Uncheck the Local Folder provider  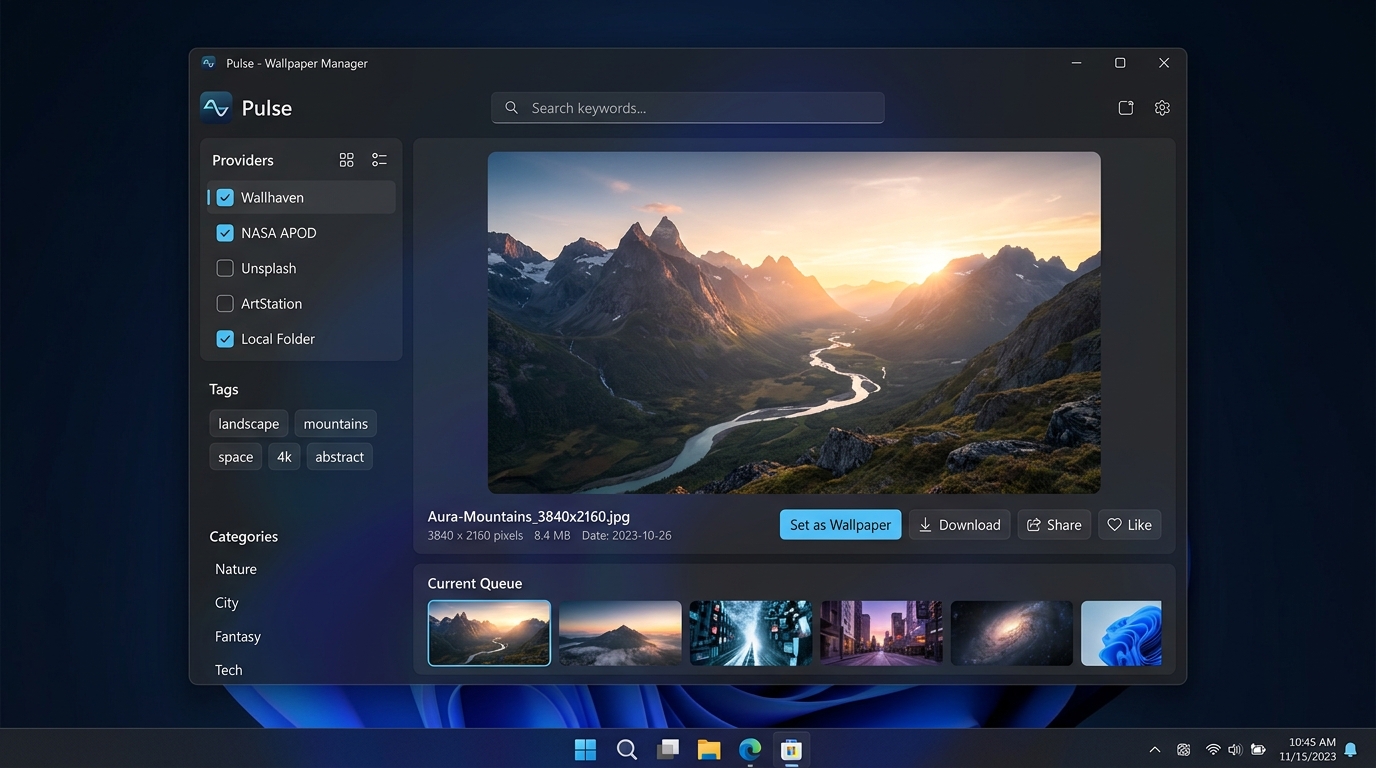[225, 339]
